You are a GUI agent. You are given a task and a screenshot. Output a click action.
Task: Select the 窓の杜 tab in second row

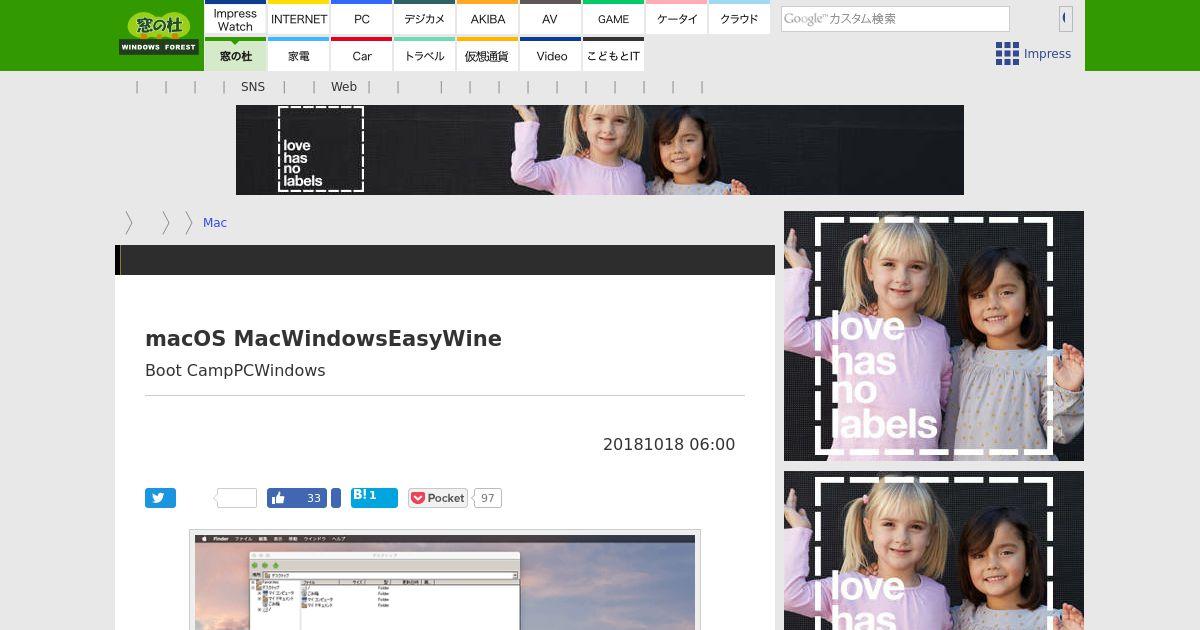[235, 56]
